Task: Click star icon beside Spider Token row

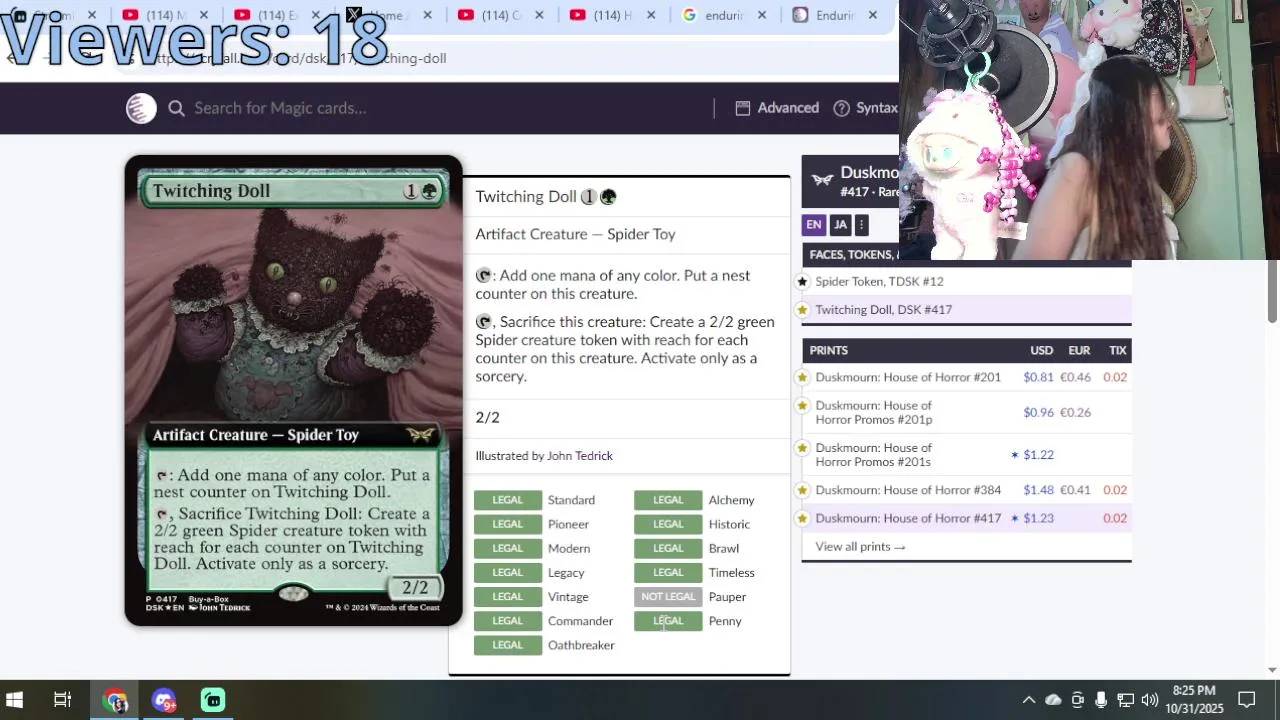Action: click(x=802, y=282)
